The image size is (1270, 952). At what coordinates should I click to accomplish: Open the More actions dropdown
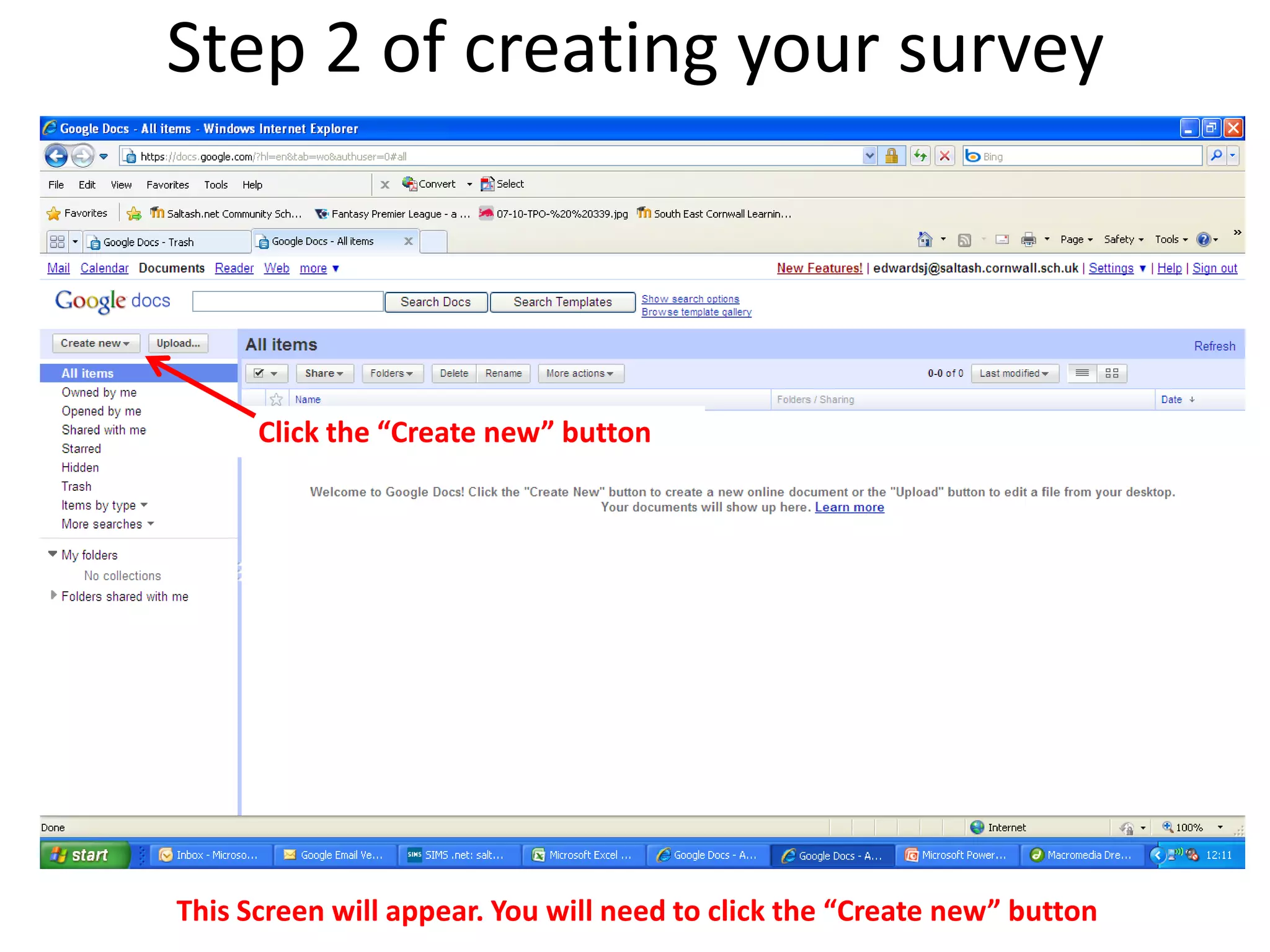click(x=580, y=373)
